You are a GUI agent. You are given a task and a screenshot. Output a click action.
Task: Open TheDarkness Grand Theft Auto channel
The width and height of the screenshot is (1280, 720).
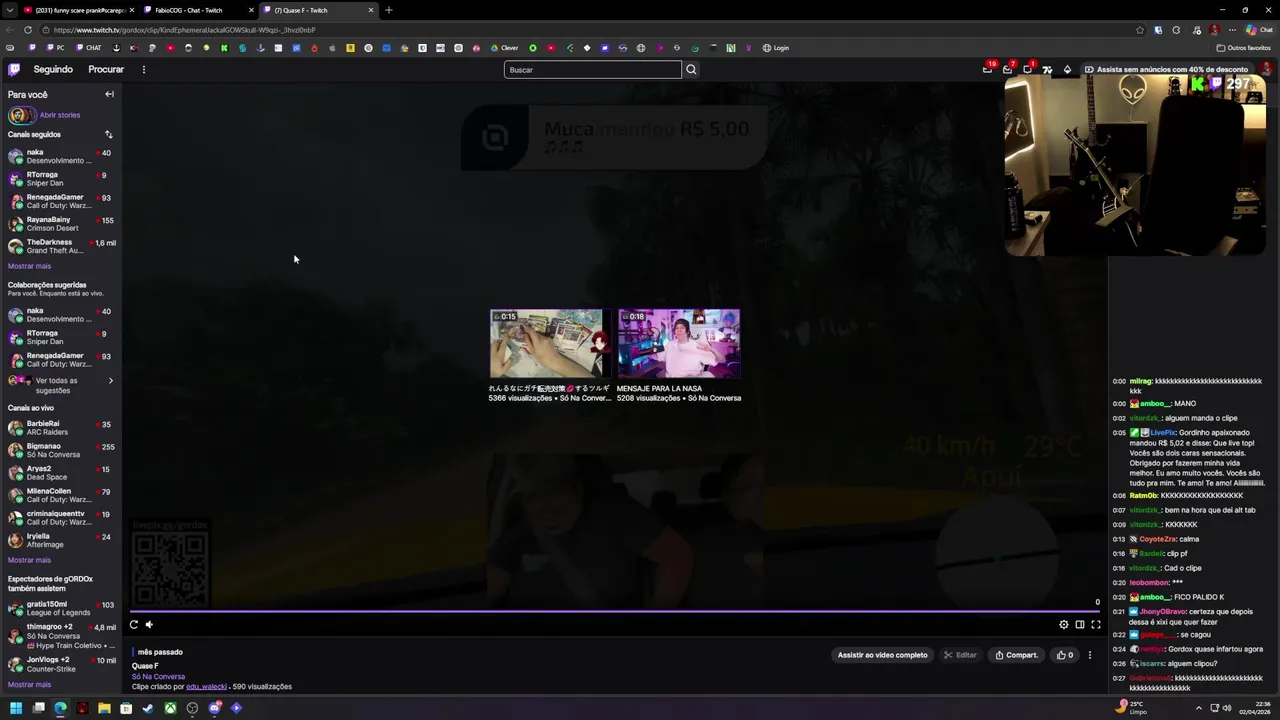click(x=61, y=246)
